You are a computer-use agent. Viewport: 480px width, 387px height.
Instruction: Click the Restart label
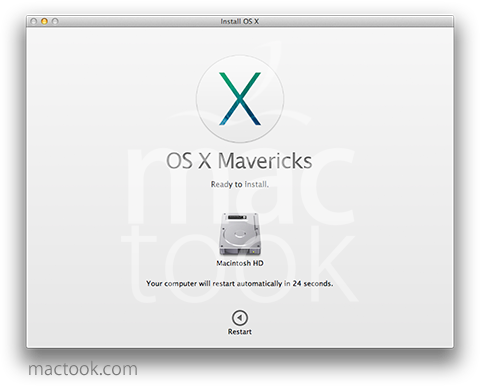[240, 332]
